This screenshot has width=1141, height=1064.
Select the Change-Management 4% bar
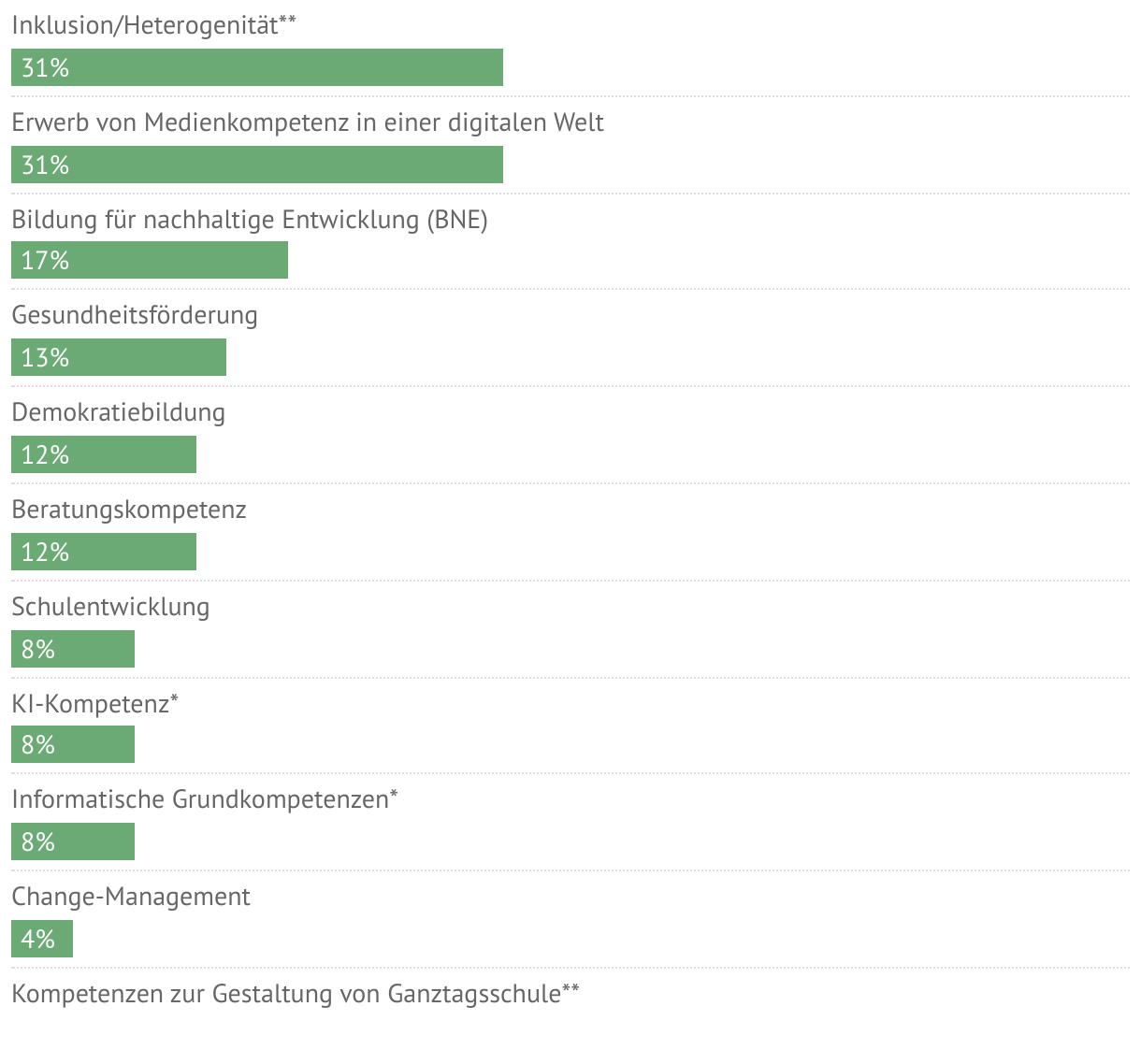pyautogui.click(x=42, y=939)
